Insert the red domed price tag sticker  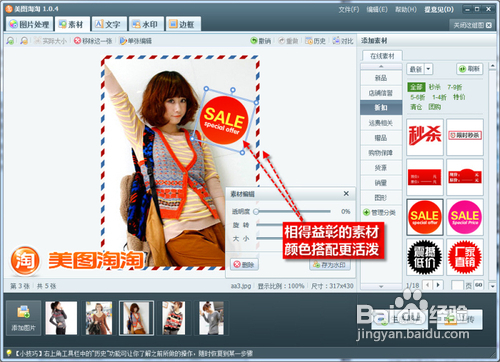coord(465,177)
